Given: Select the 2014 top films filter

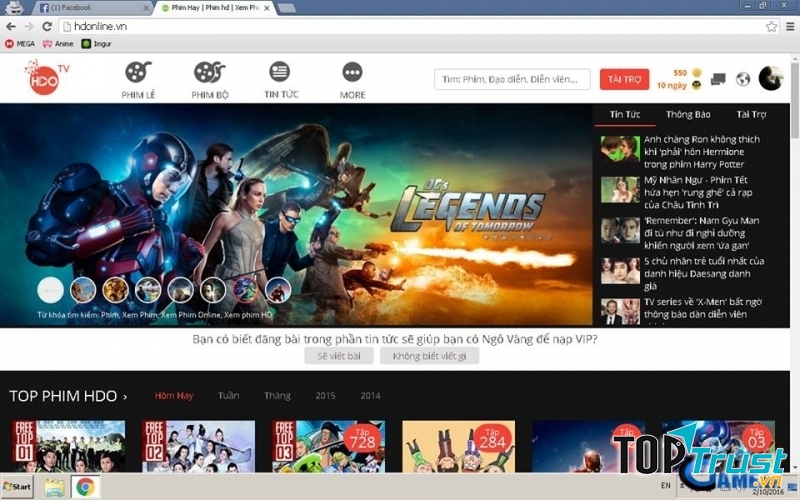Looking at the screenshot, I should click(370, 395).
